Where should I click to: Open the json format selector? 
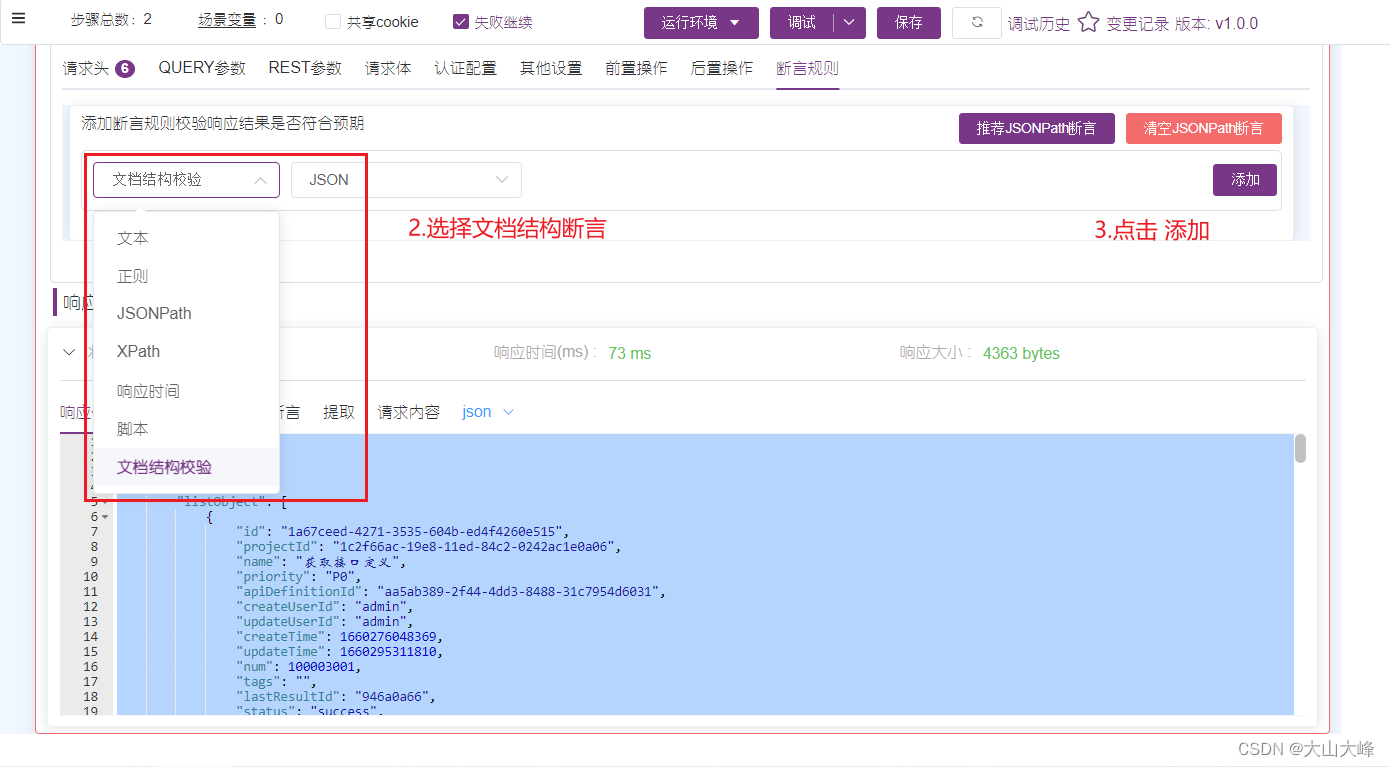point(487,412)
